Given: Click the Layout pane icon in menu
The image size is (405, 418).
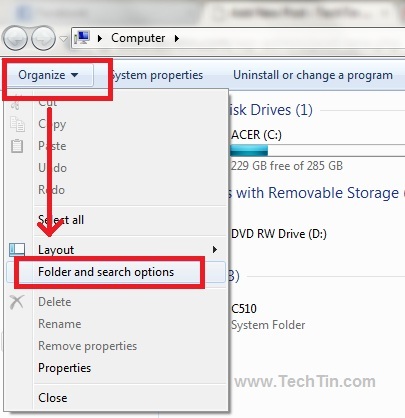Looking at the screenshot, I should (x=17, y=249).
